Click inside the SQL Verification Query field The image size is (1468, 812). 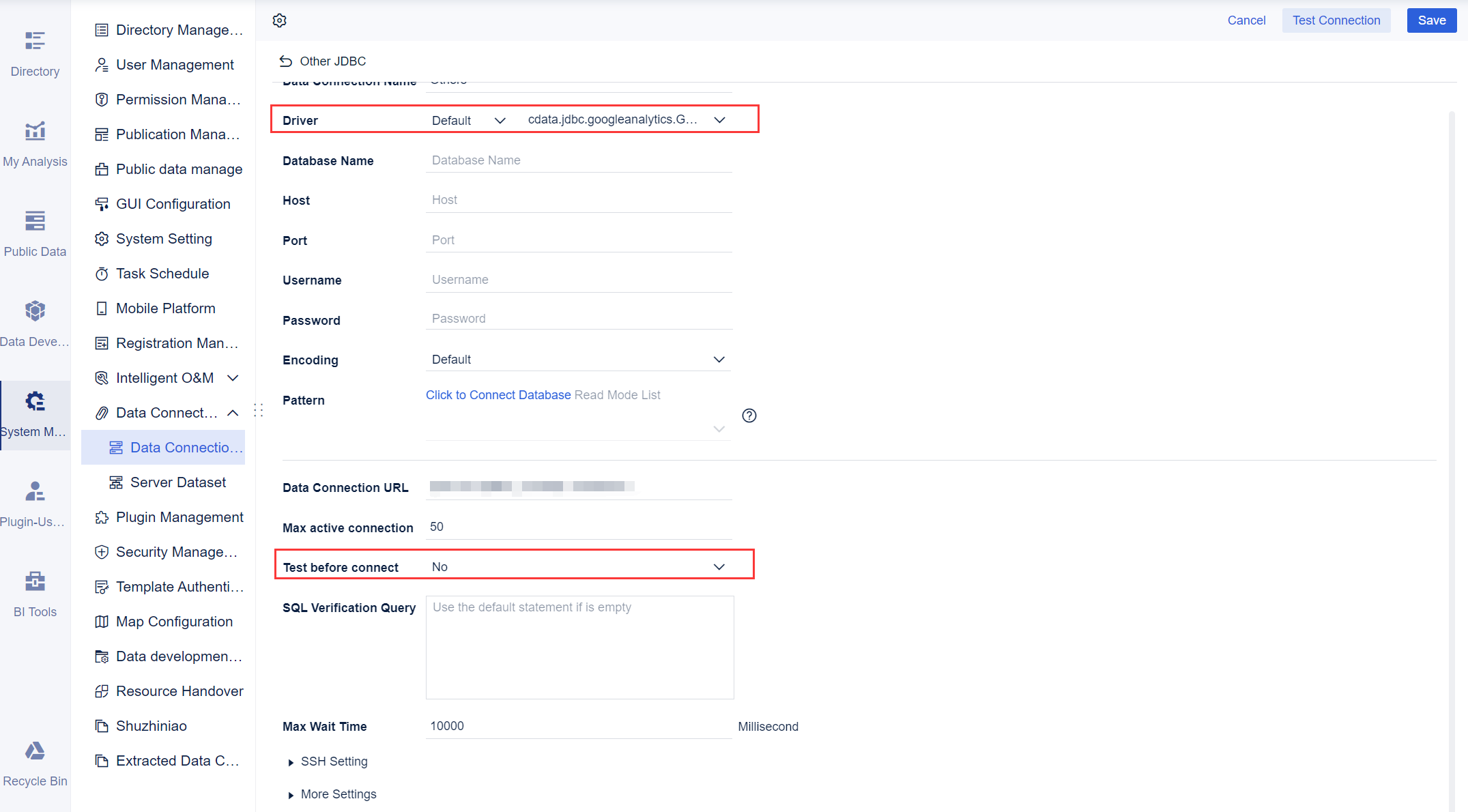tap(579, 647)
